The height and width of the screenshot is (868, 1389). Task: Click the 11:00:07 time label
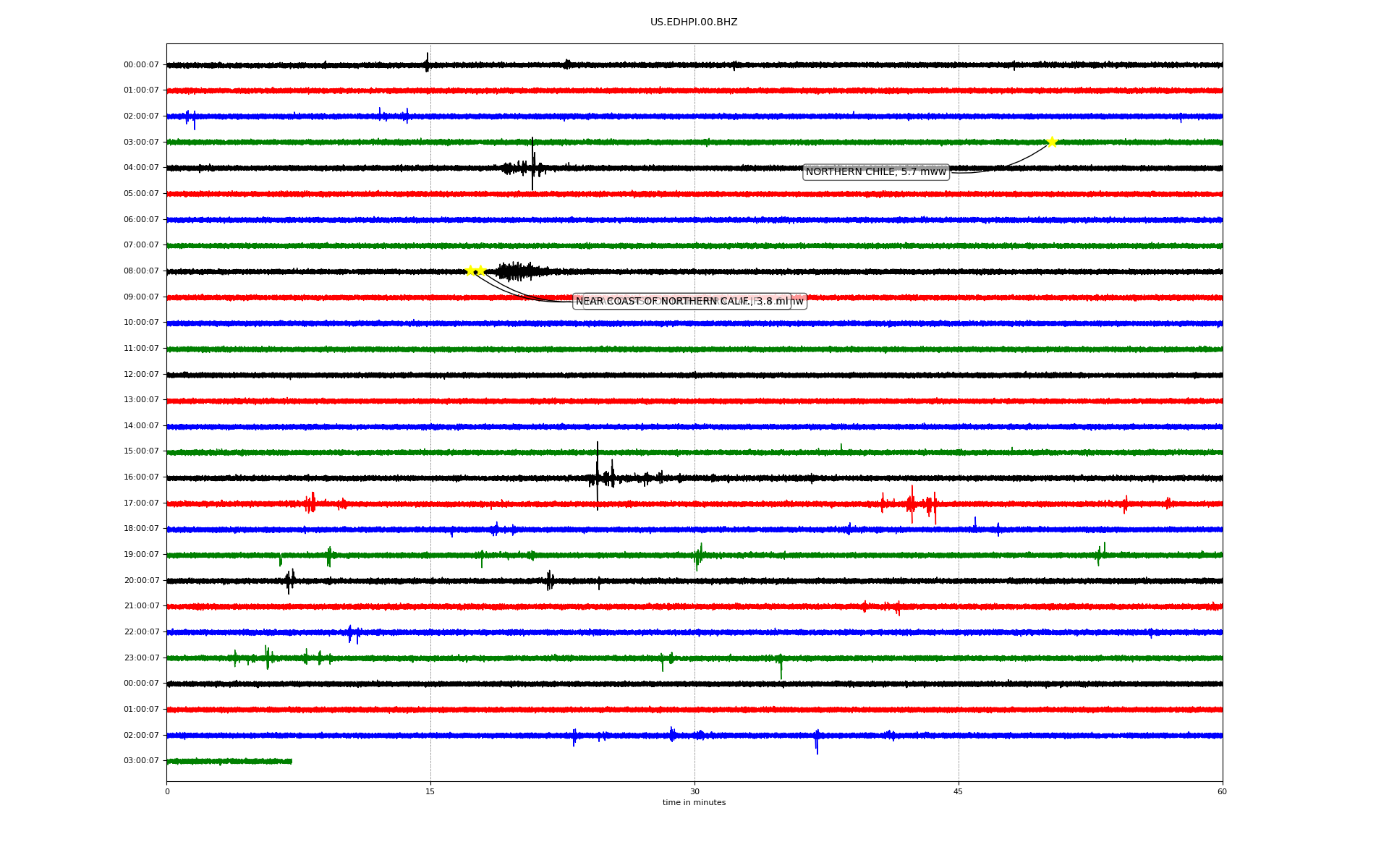point(141,349)
